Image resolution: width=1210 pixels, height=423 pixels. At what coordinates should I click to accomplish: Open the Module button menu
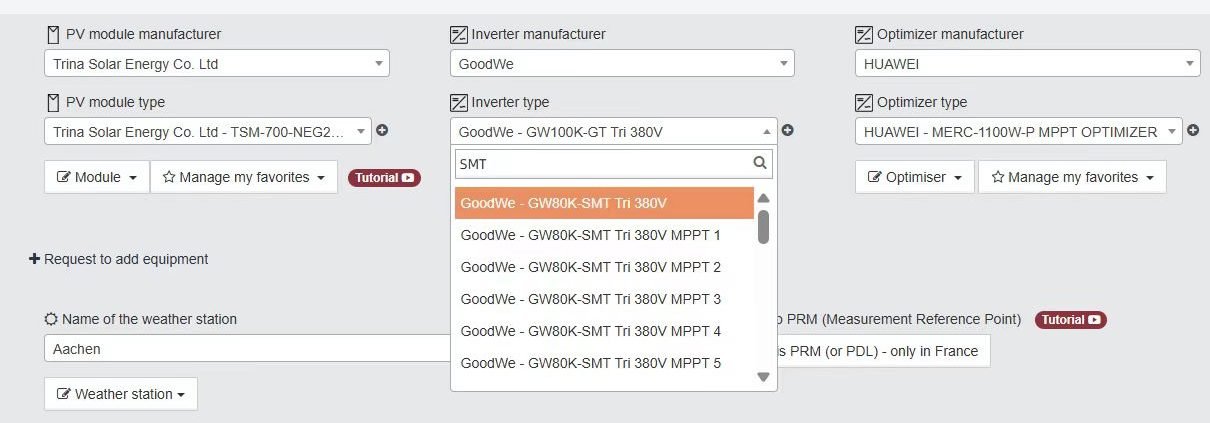(97, 177)
